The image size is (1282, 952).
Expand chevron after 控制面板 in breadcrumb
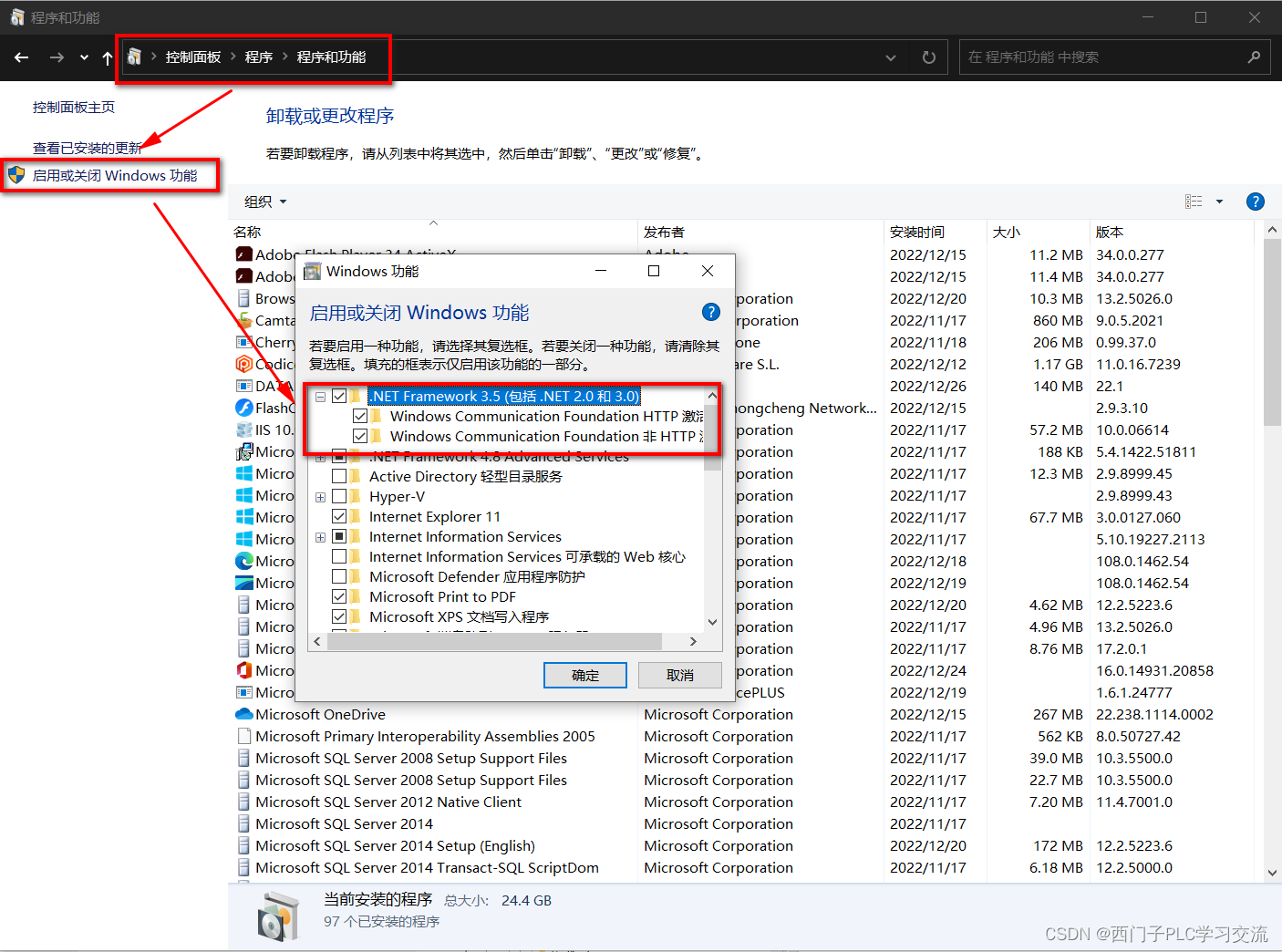pyautogui.click(x=233, y=57)
